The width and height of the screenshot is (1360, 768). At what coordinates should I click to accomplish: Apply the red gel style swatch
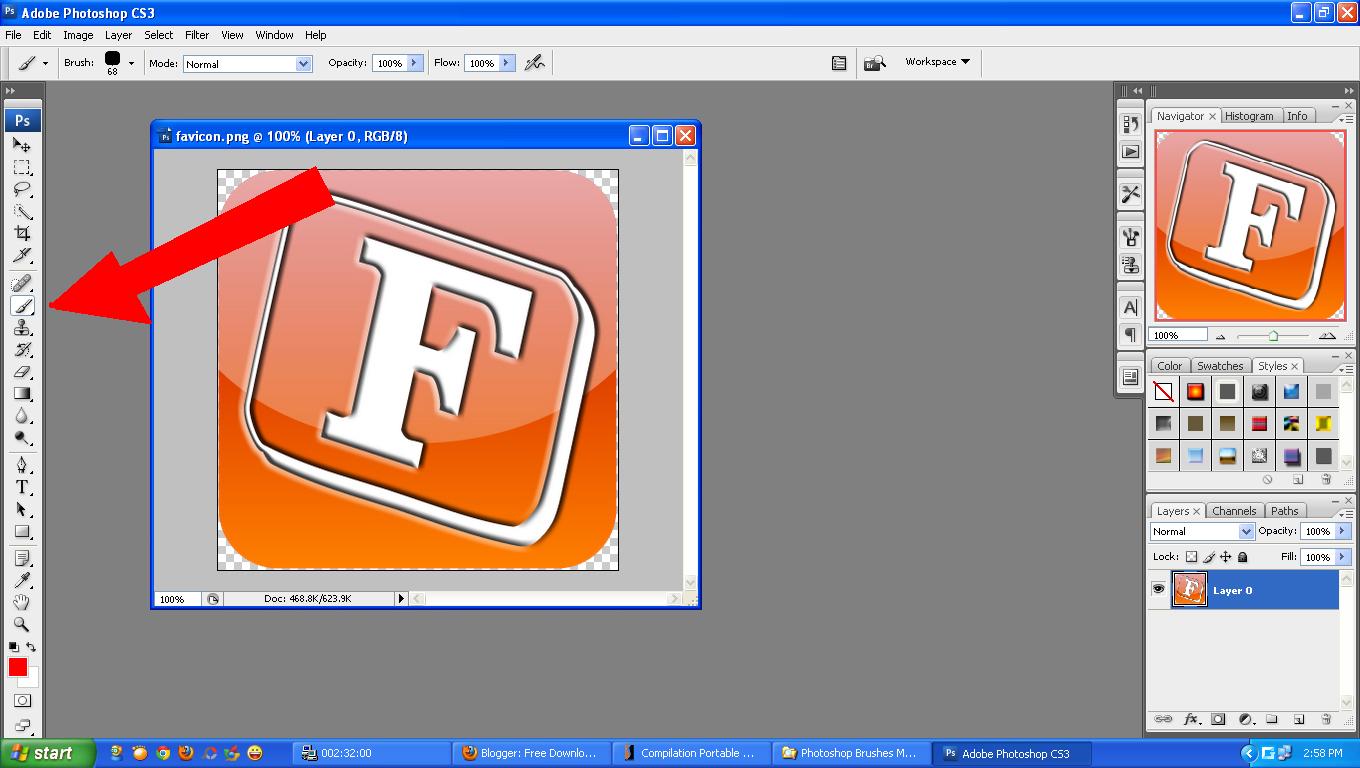click(1259, 424)
